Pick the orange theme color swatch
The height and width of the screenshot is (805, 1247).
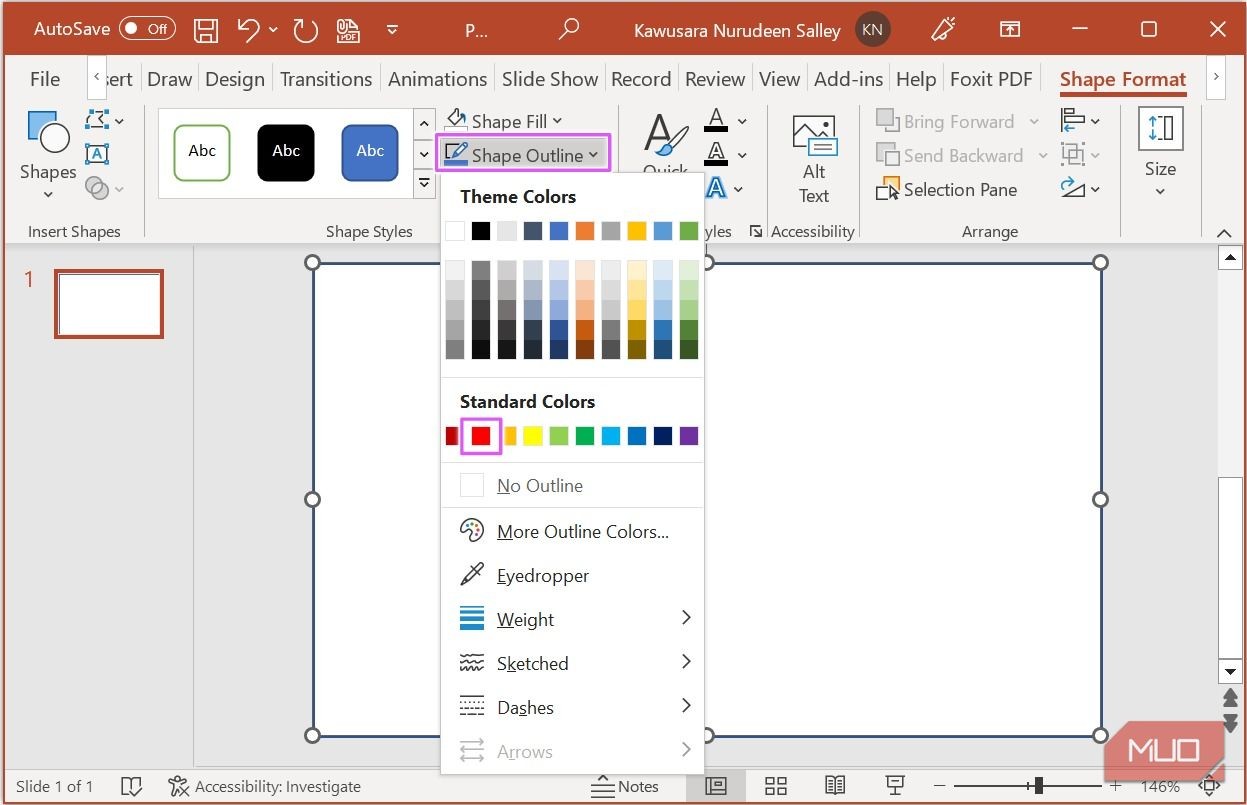point(585,231)
